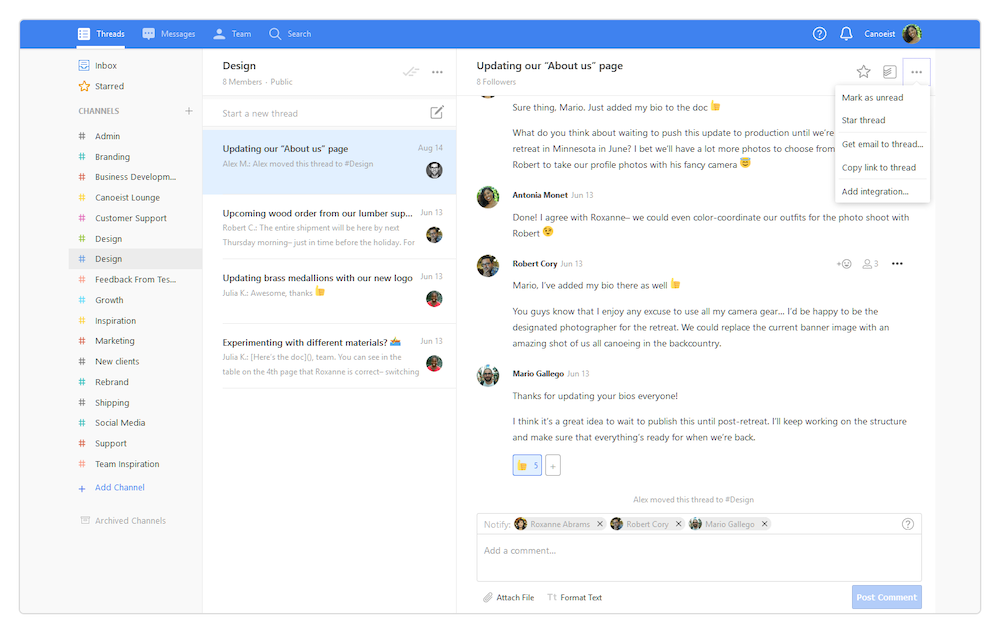This screenshot has width=1000, height=633.
Task: Choose Star thread from menu
Action: (x=882, y=120)
